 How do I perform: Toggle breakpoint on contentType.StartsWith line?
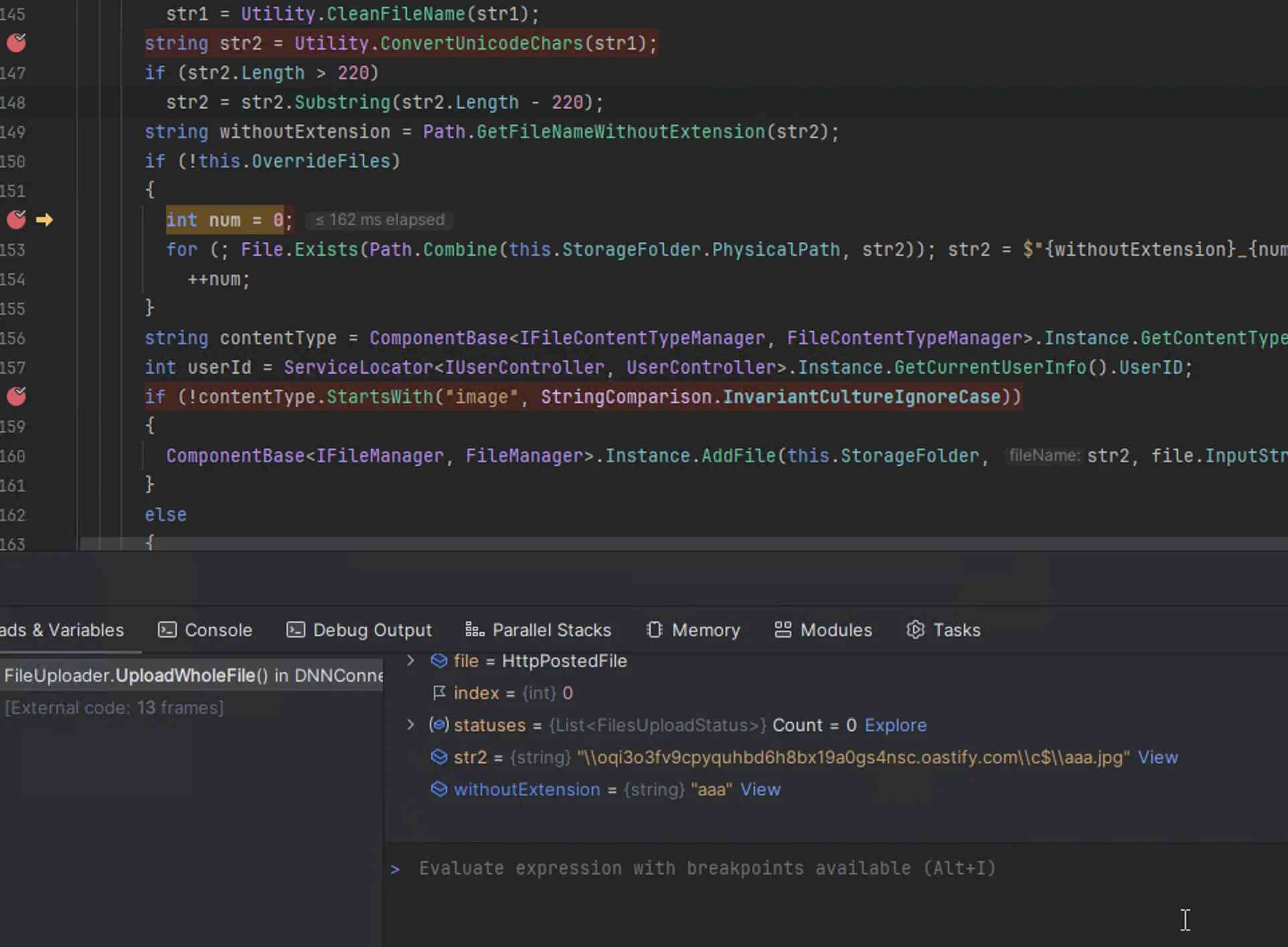(16, 396)
